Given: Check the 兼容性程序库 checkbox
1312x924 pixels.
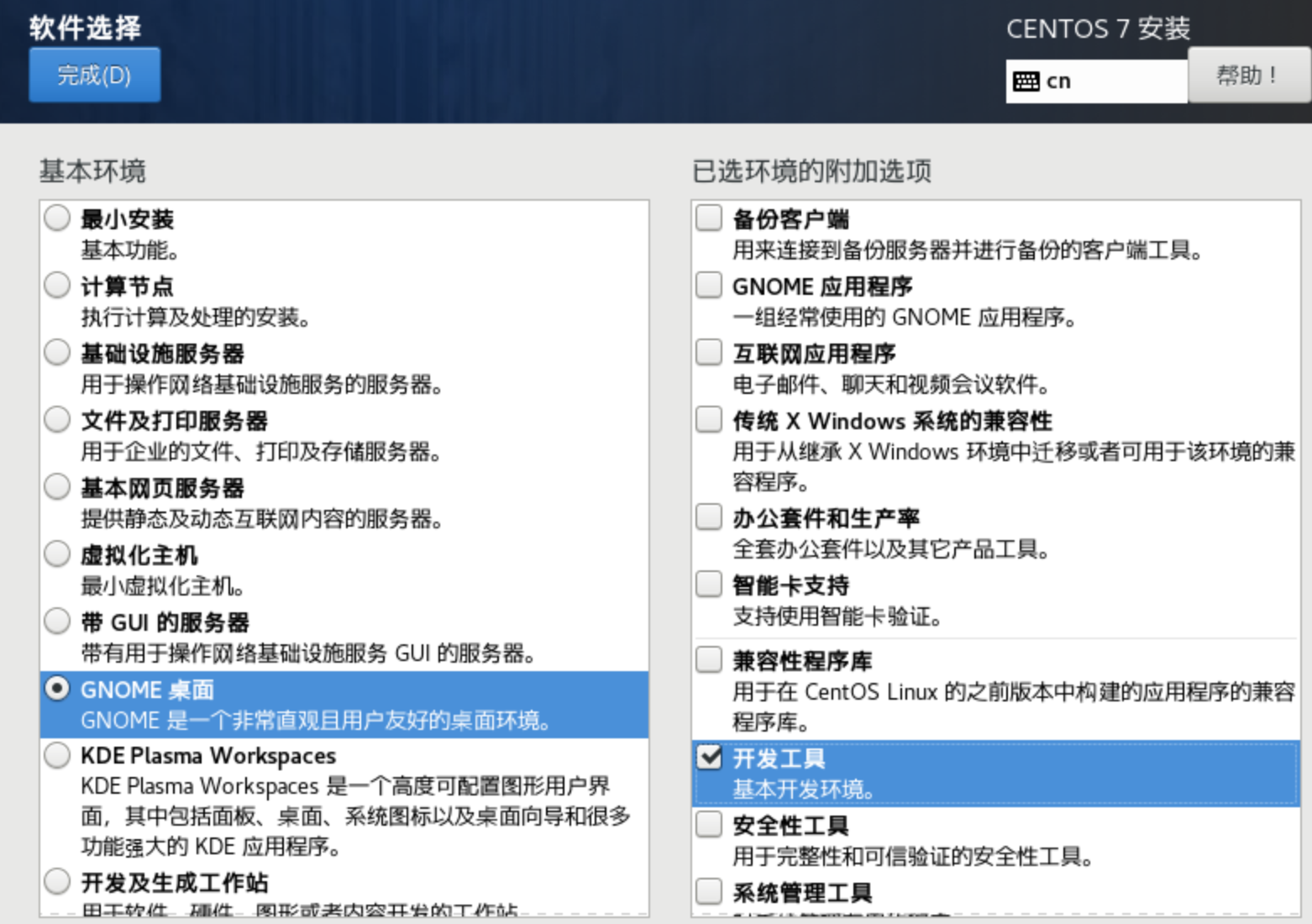Looking at the screenshot, I should tap(709, 660).
